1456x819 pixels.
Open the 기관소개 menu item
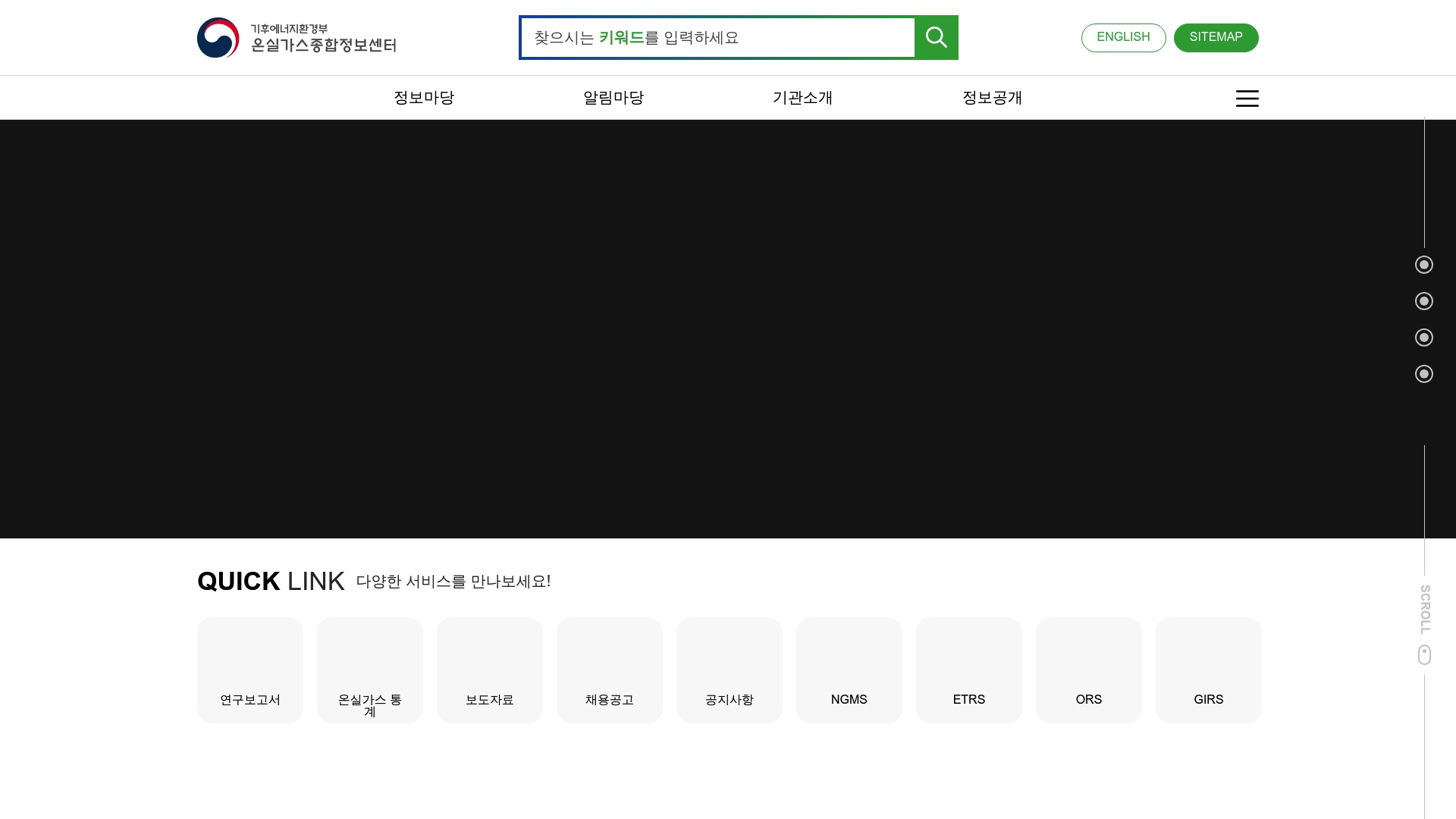click(x=802, y=98)
